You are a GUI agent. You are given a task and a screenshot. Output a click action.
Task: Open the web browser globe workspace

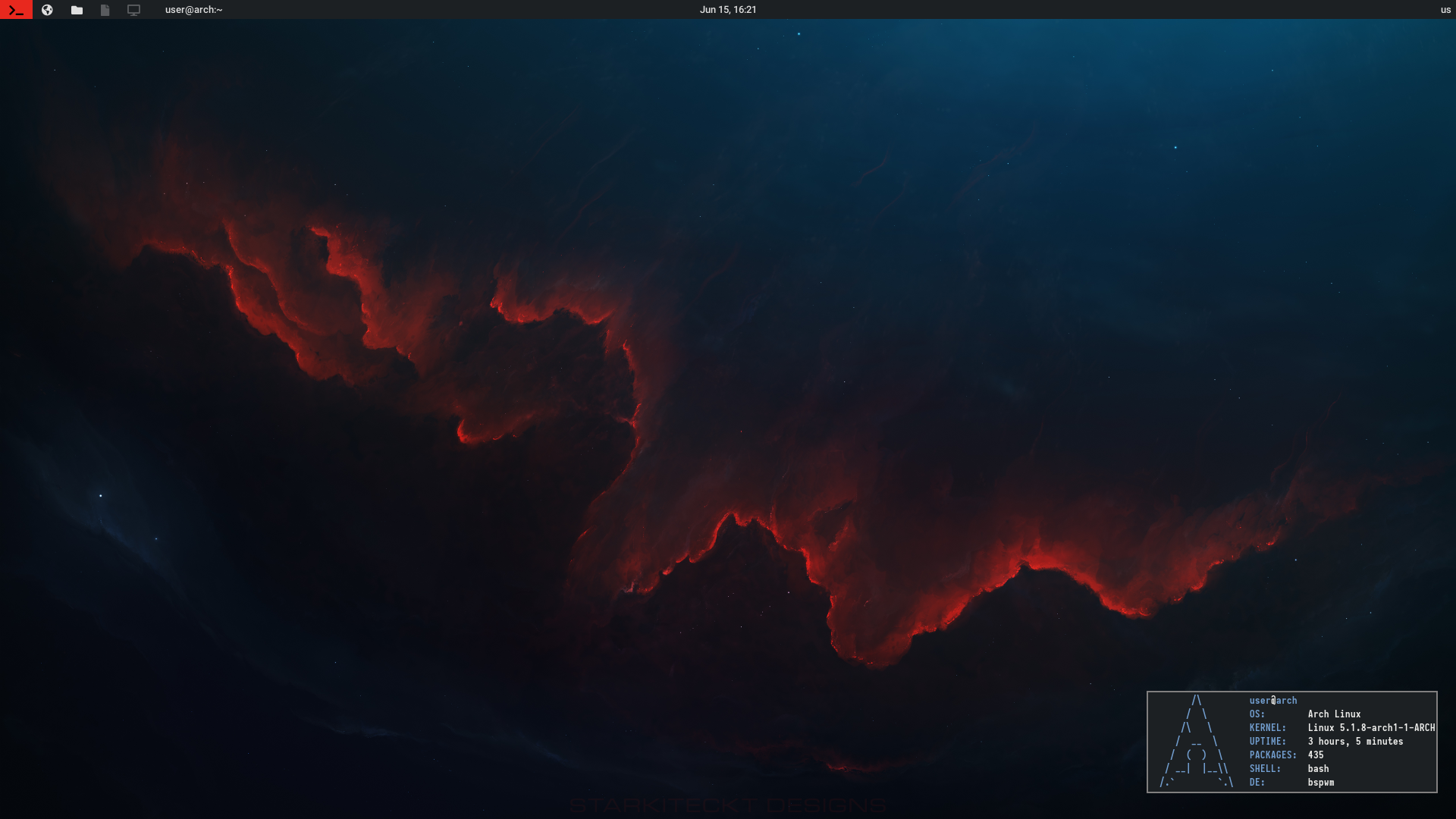(x=47, y=10)
